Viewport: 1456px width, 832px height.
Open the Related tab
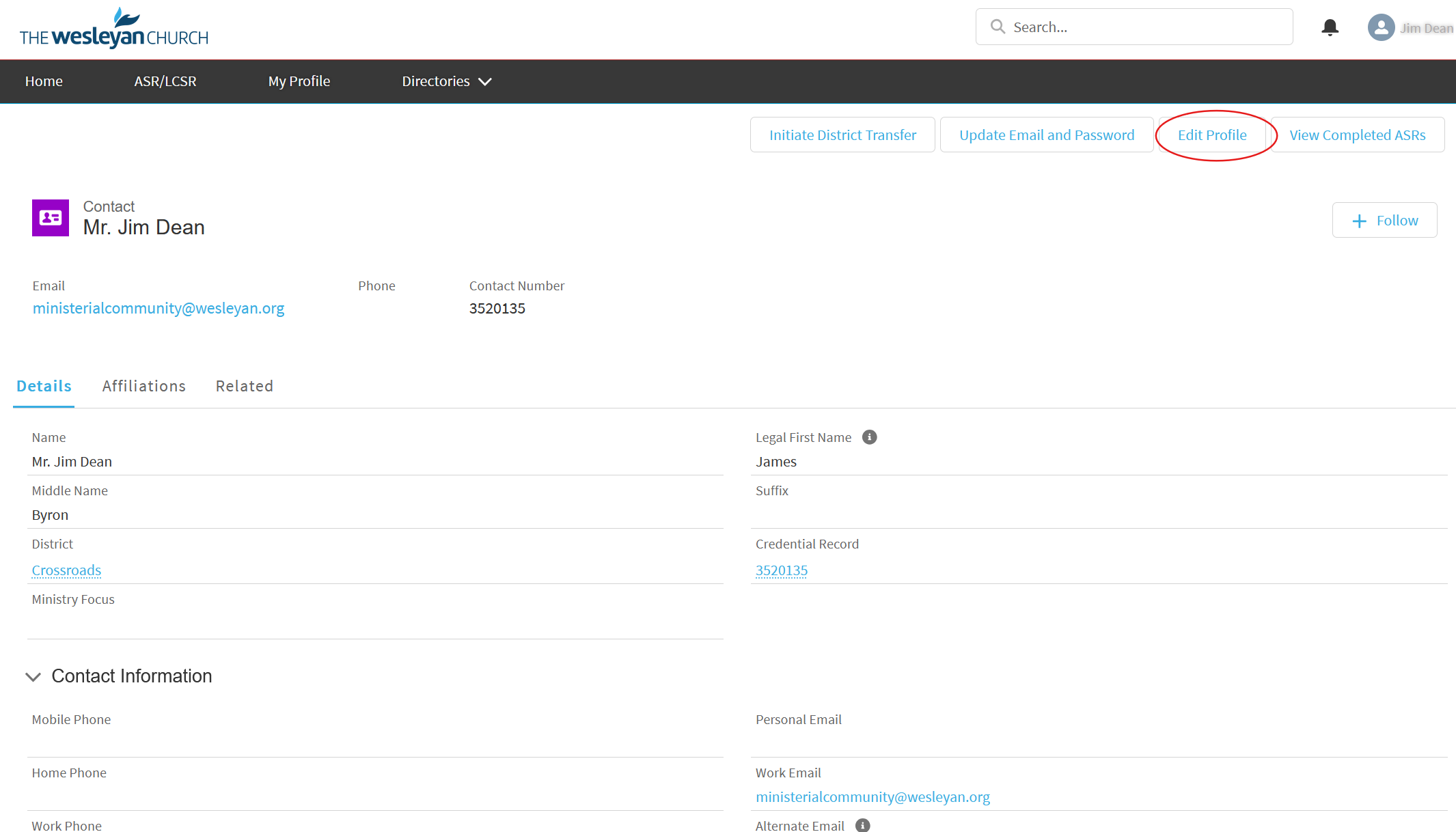coord(244,386)
